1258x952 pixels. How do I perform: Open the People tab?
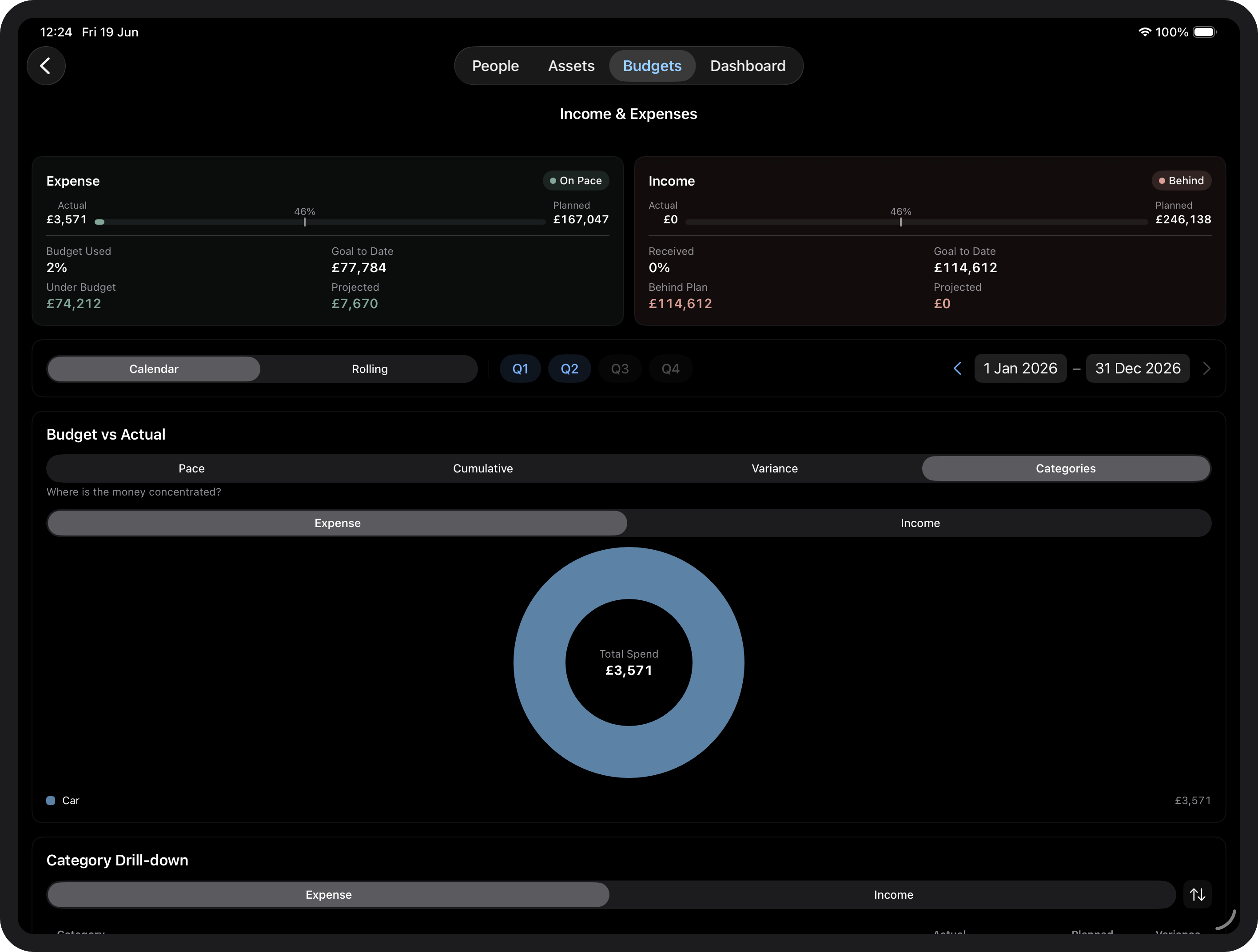point(495,66)
